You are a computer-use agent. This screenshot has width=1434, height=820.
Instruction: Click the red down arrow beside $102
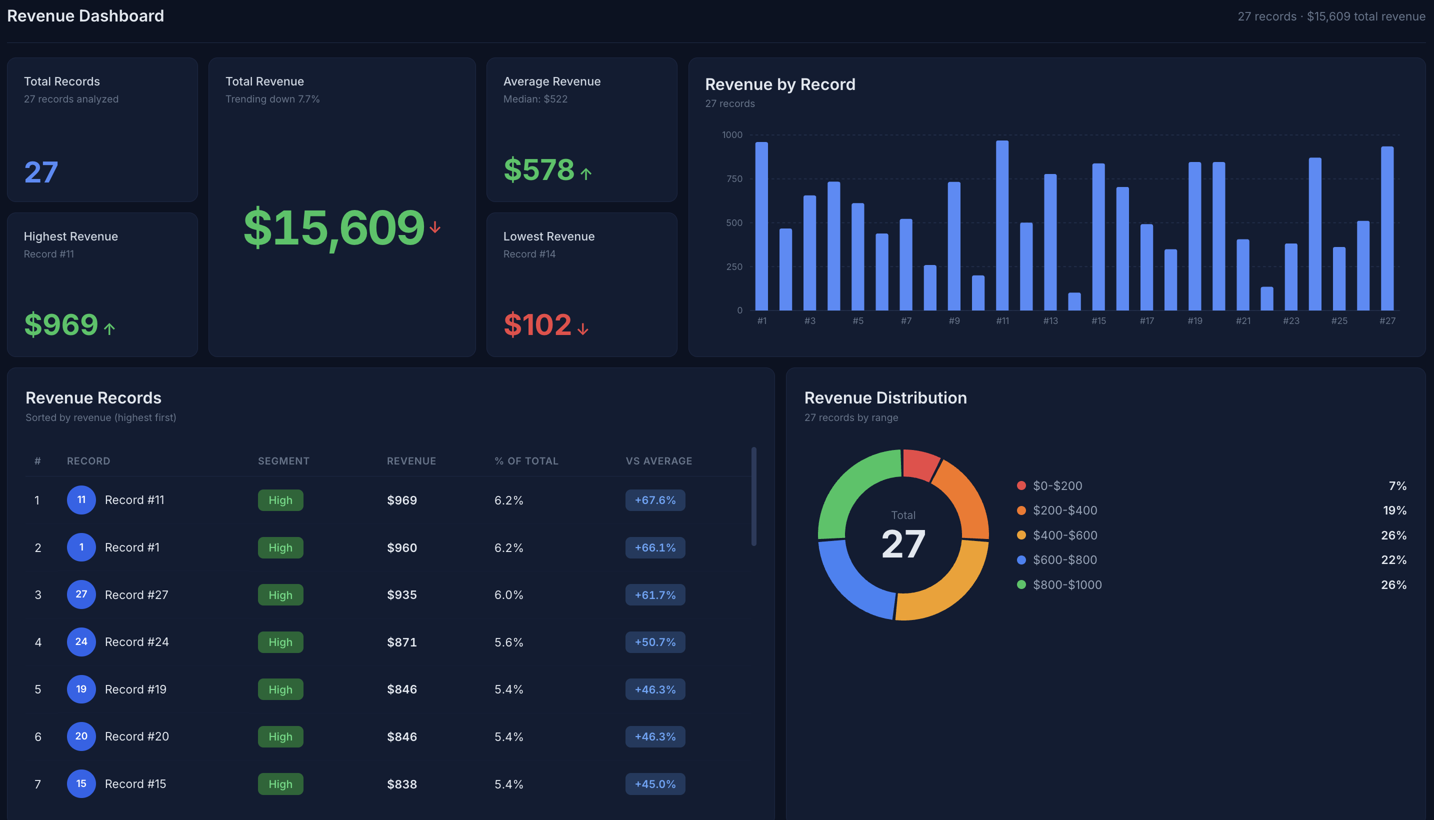coord(583,328)
